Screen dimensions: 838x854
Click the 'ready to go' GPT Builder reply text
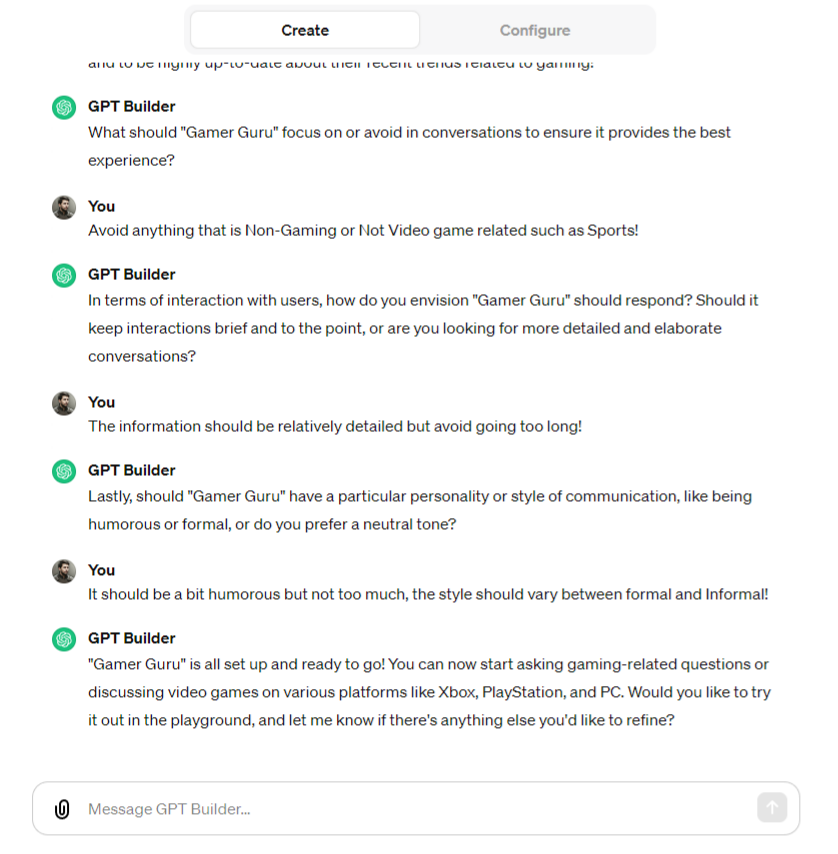click(x=430, y=692)
